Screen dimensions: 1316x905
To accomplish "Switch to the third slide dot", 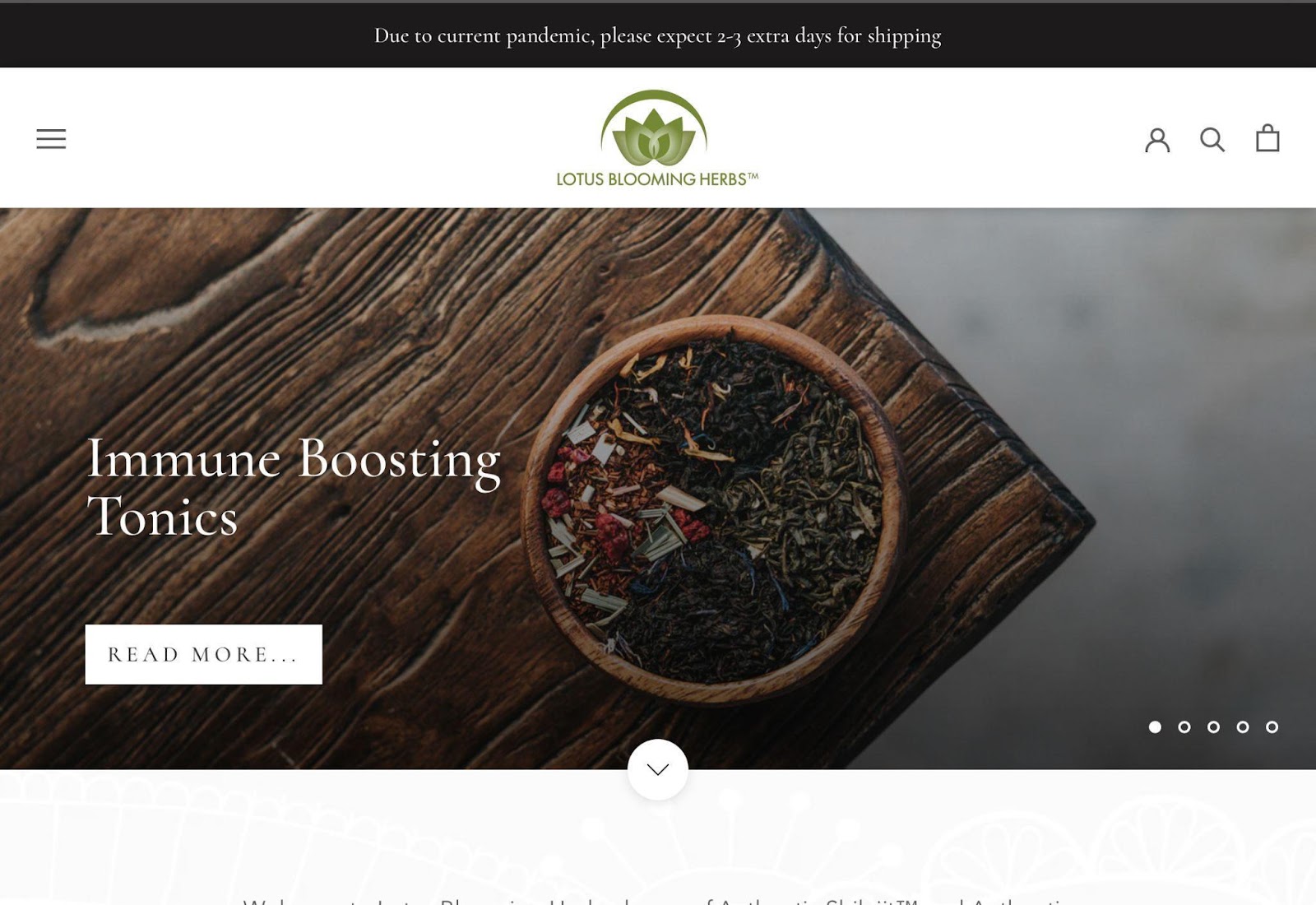I will [1213, 726].
